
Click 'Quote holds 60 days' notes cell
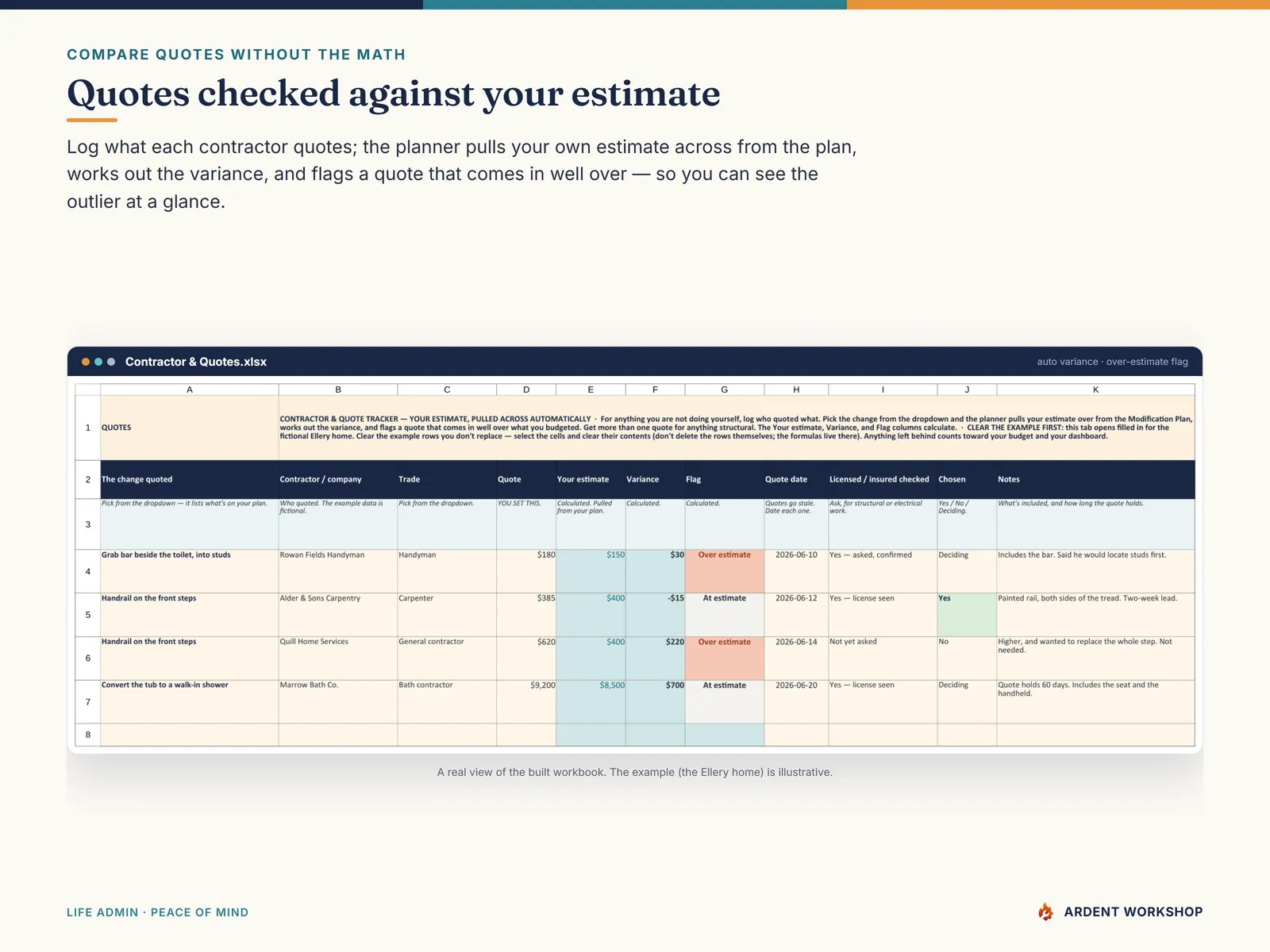click(x=1095, y=701)
